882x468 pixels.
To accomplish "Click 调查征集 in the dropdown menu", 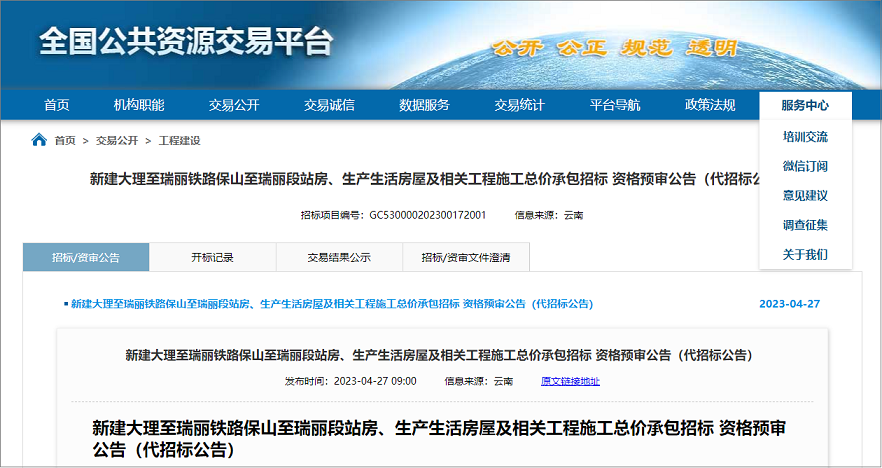I will coord(805,225).
